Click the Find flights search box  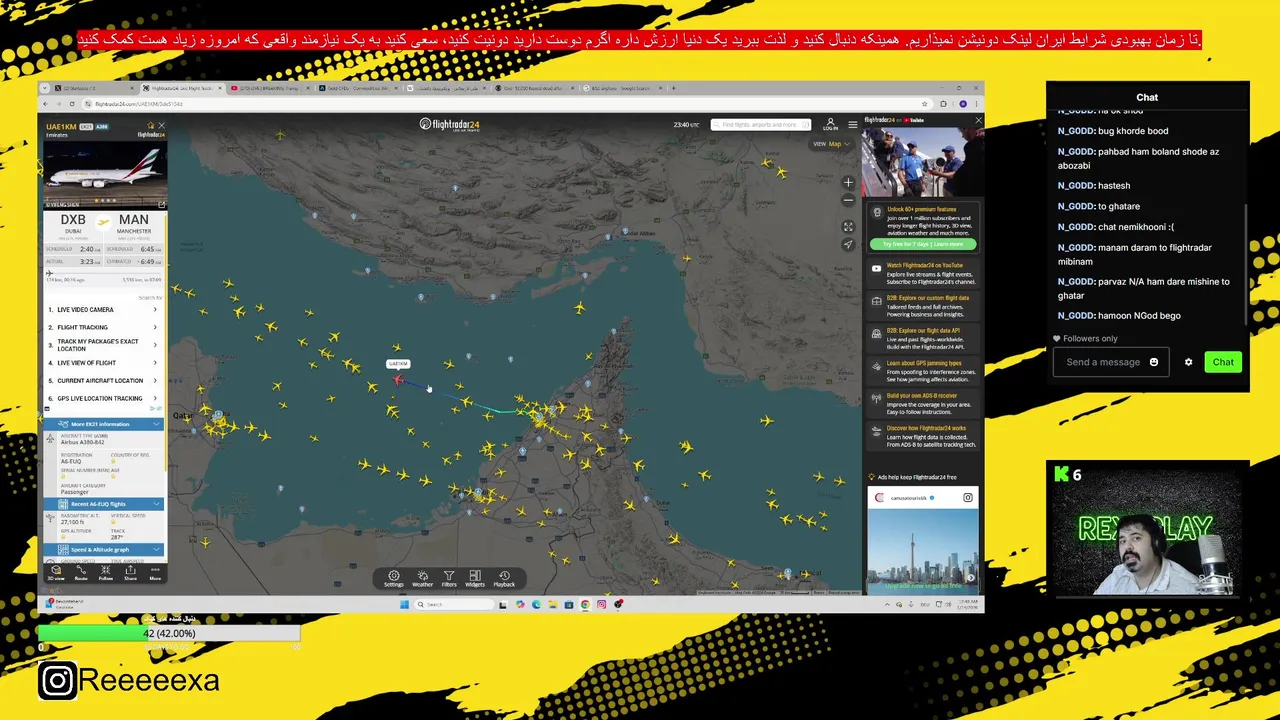tap(760, 124)
